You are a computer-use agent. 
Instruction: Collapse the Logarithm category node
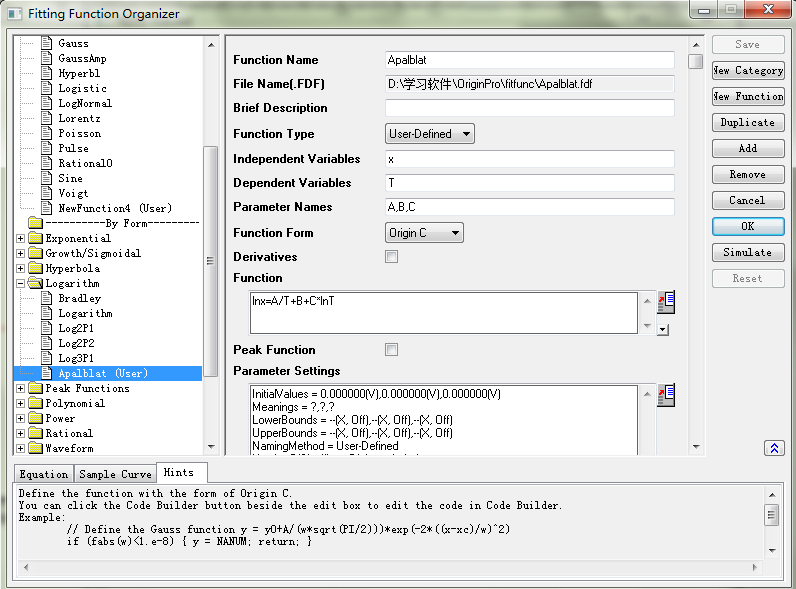click(x=20, y=283)
